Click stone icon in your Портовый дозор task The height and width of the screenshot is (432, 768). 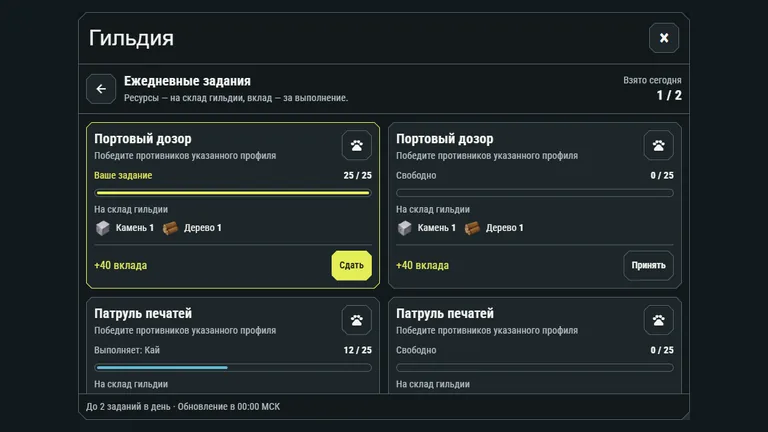click(x=102, y=228)
